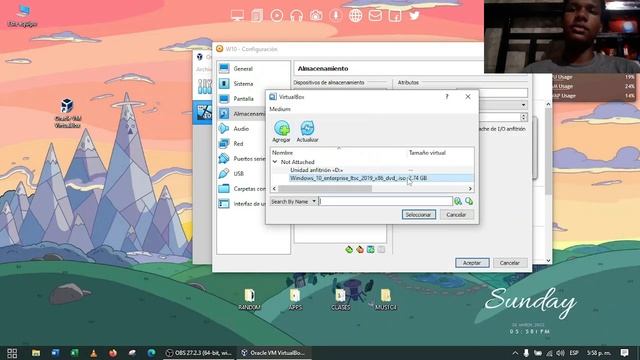Click Cancelar in the VirtualBox medium dialog

456,215
